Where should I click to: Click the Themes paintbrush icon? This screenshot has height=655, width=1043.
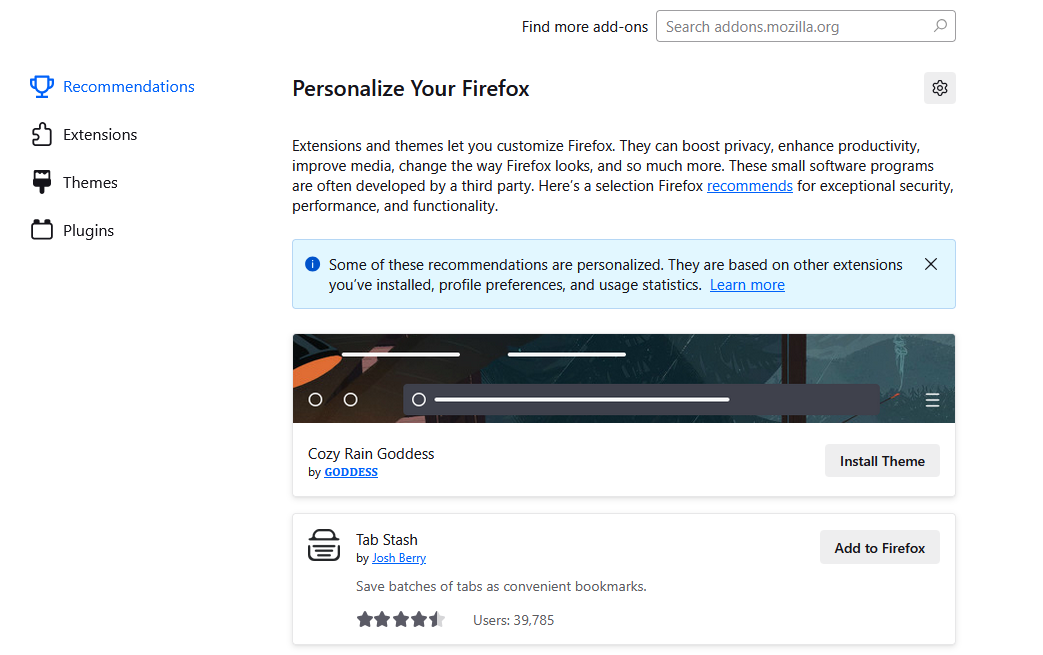[x=41, y=183]
